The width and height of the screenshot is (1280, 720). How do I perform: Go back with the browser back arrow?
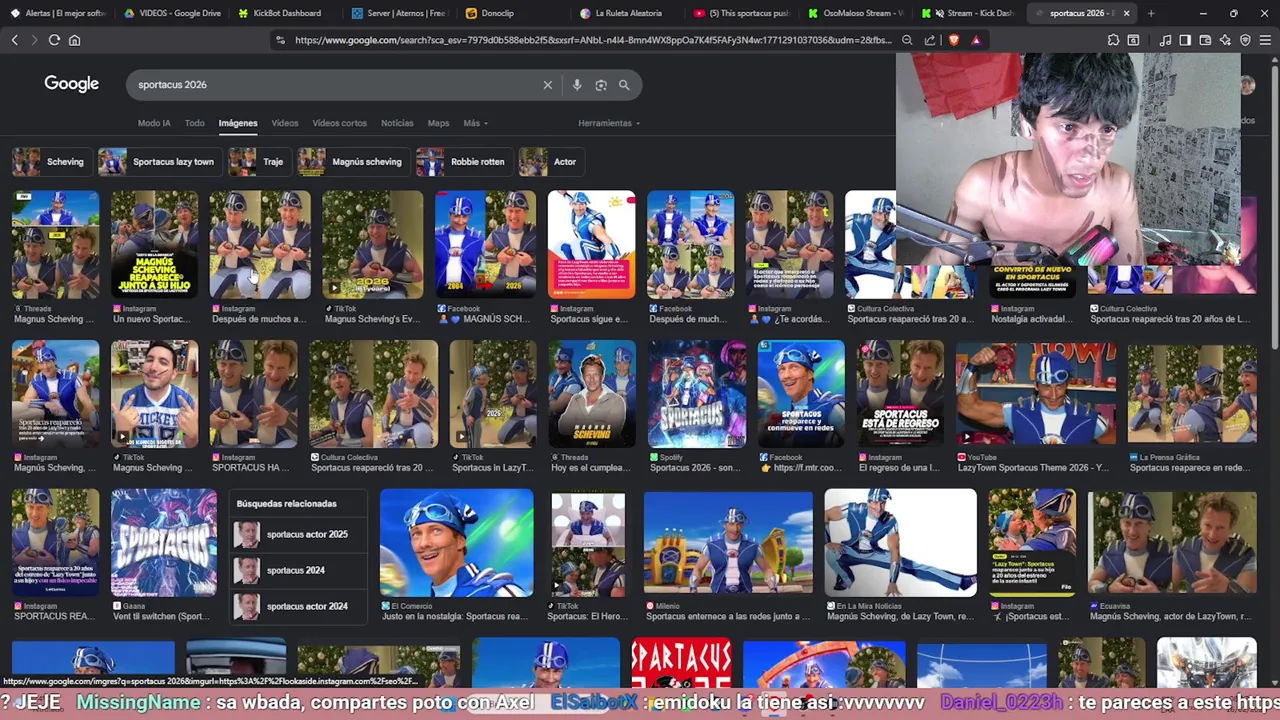tap(14, 40)
